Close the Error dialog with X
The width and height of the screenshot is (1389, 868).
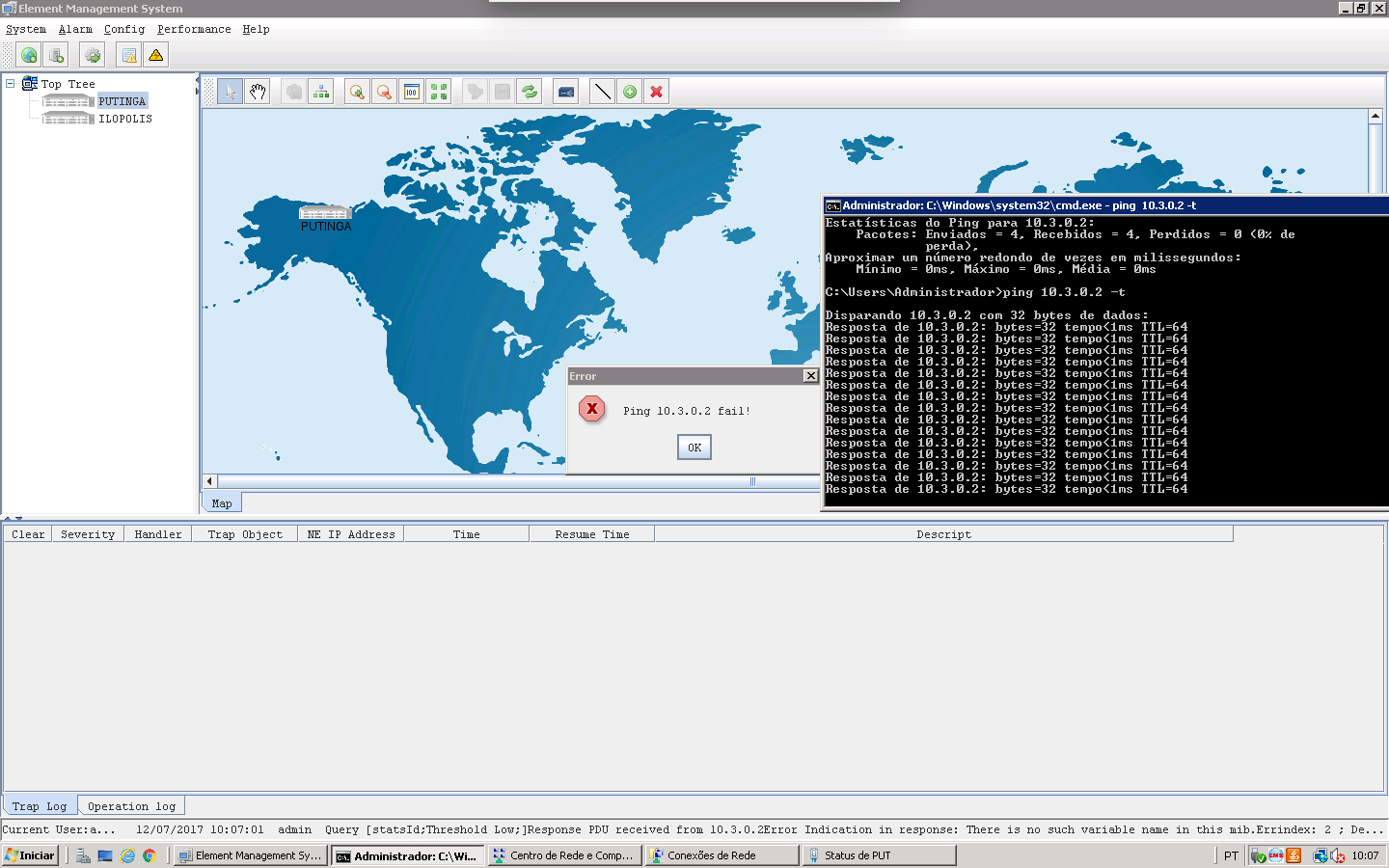pyautogui.click(x=810, y=376)
